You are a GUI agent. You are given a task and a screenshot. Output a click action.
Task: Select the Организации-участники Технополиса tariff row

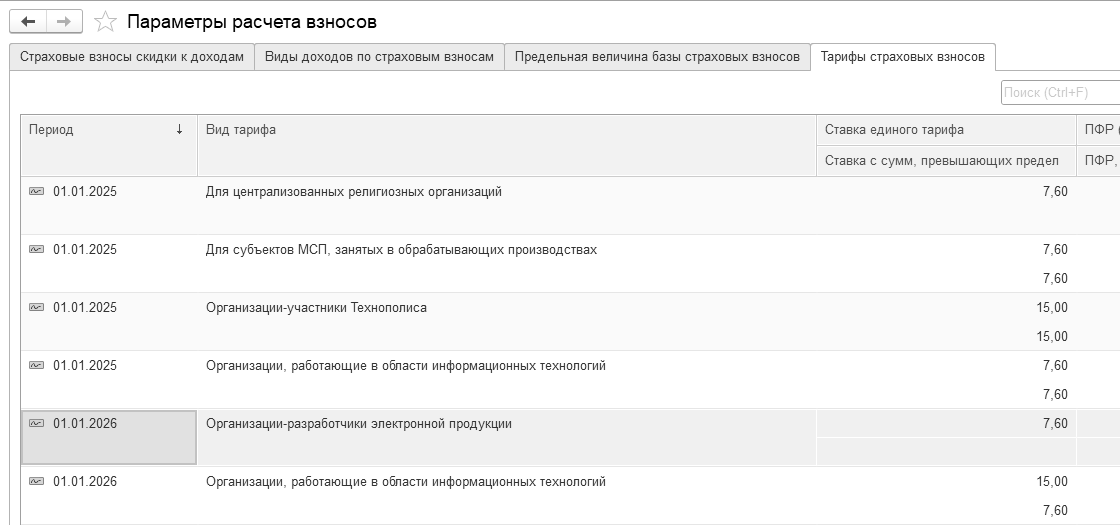[316, 308]
